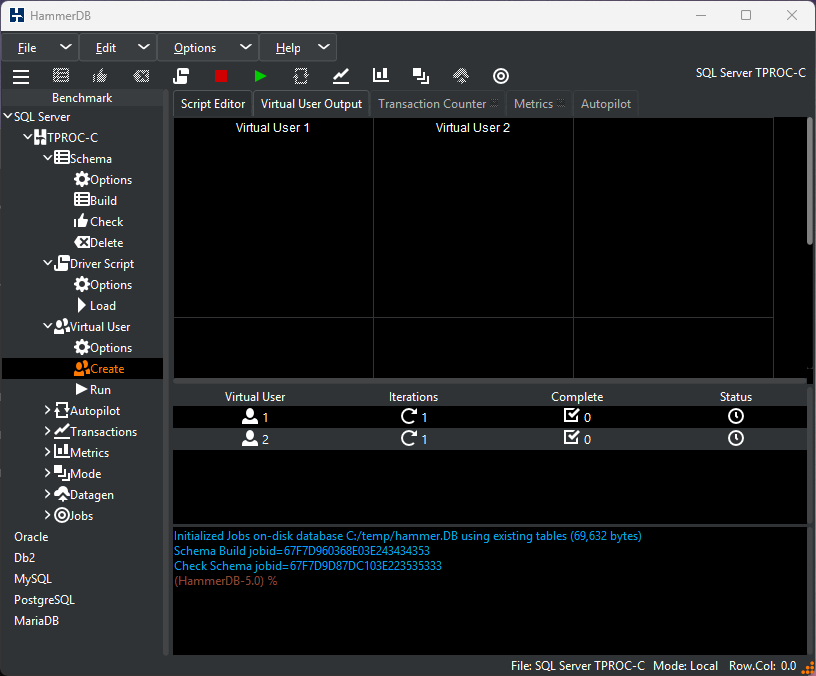Click the 'Schema Build jobid' console line
Screen dimensions: 816x676
302,551
